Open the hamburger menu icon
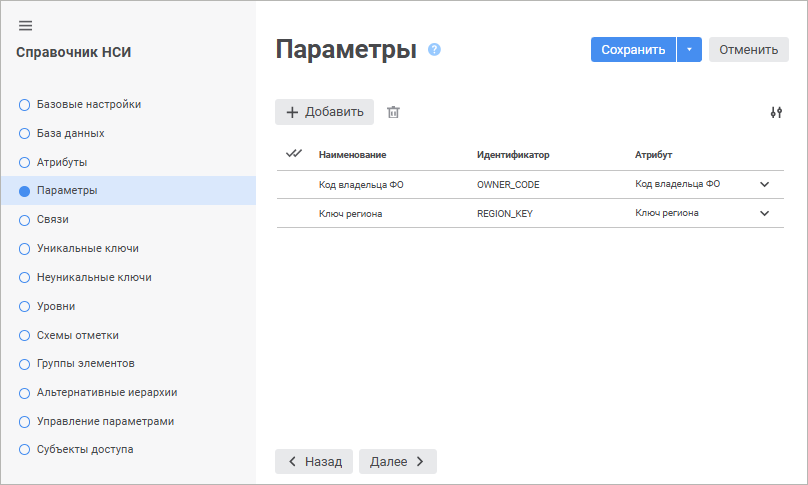Viewport: 808px width, 485px height. 25,25
